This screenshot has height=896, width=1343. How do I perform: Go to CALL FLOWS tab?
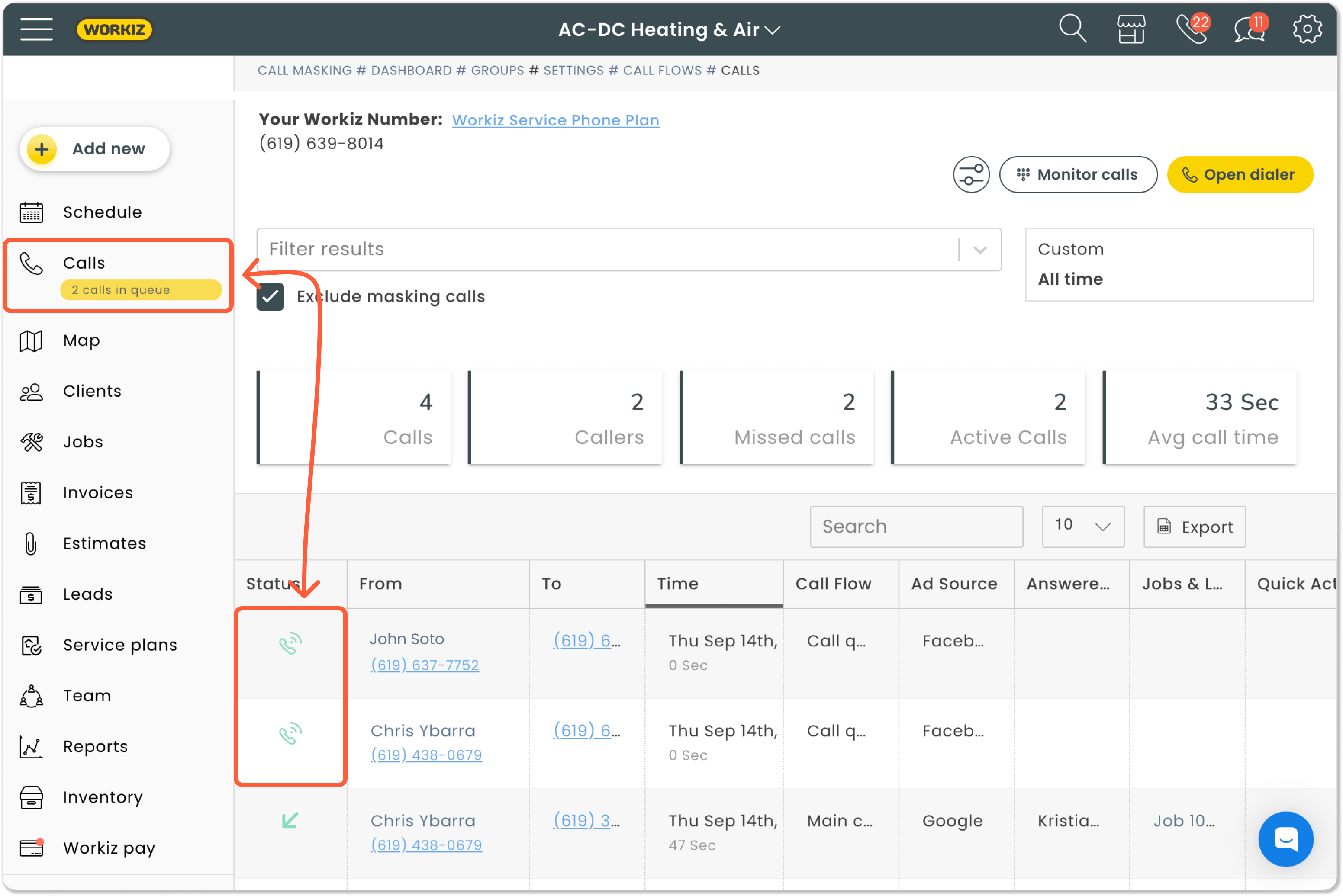tap(662, 70)
